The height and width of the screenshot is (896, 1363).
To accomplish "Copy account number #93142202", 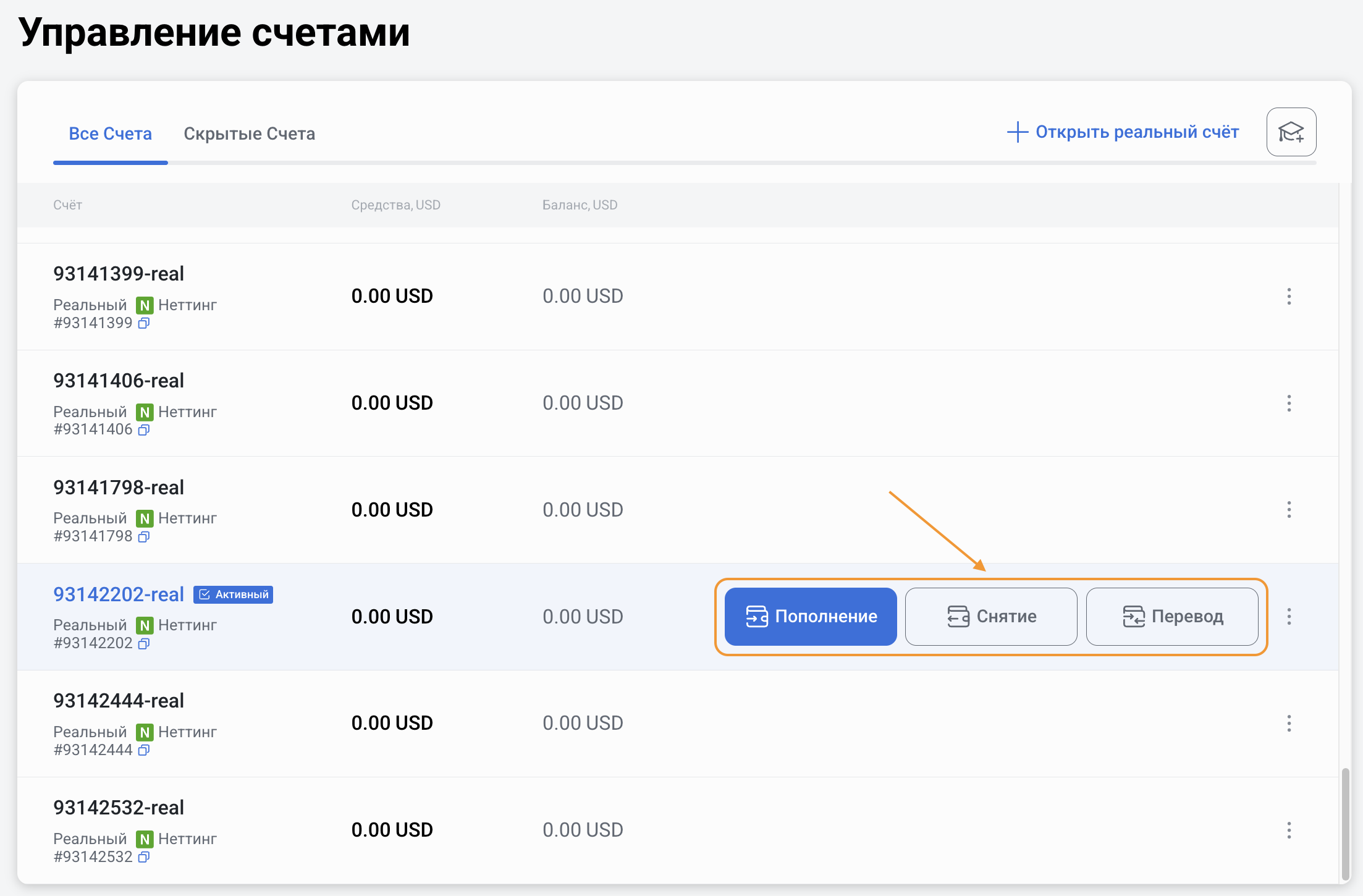I will (144, 643).
